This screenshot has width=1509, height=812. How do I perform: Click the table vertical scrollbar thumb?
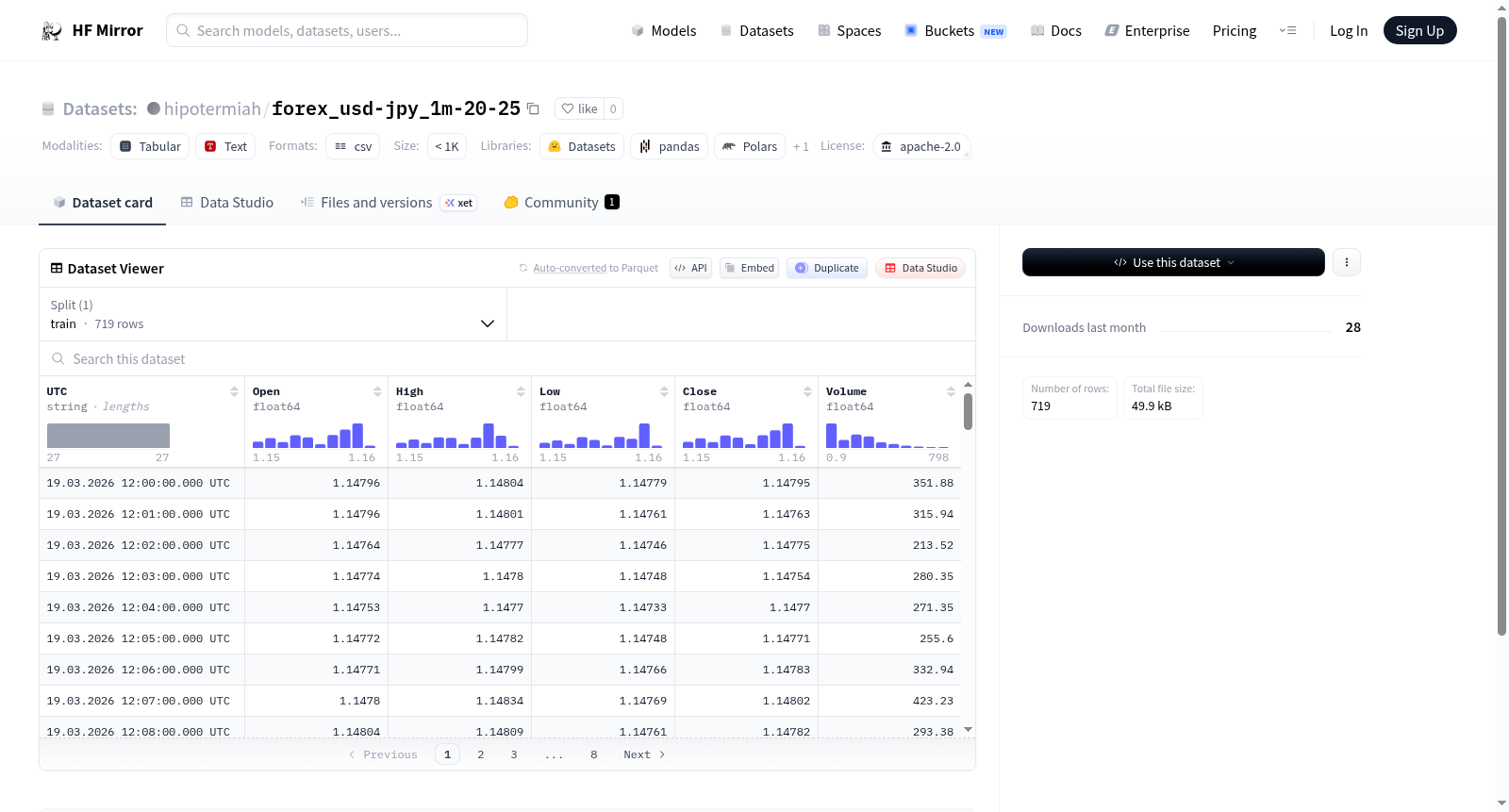[x=968, y=411]
